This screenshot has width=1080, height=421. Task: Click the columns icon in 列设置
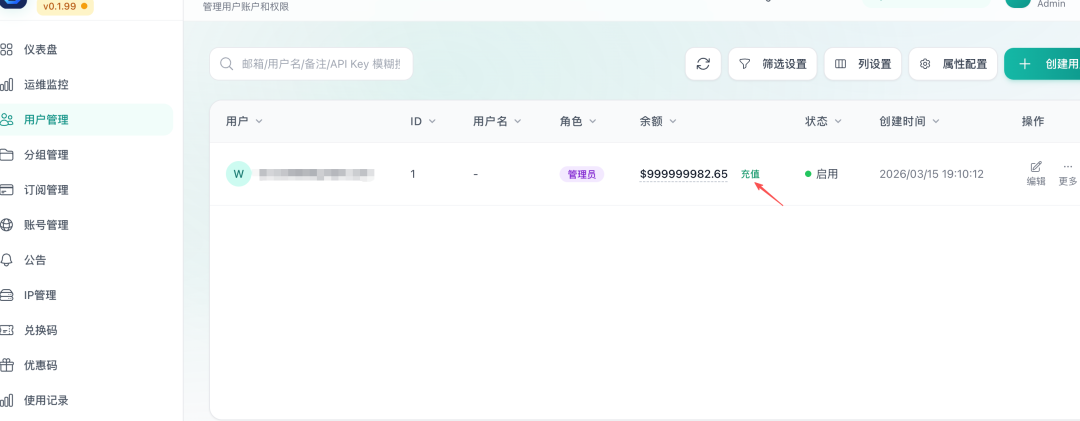(x=840, y=64)
